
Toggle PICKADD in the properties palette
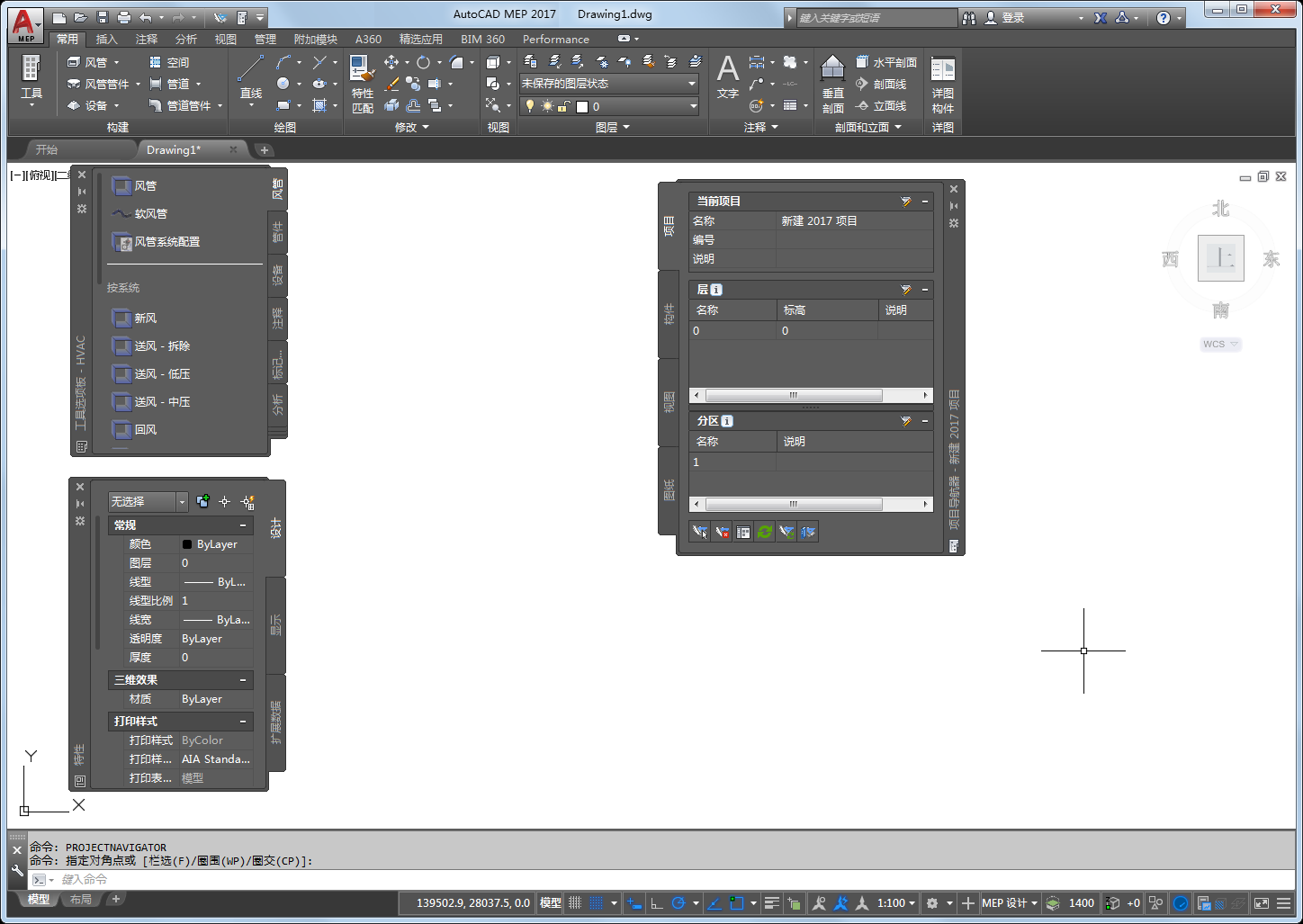tap(202, 501)
